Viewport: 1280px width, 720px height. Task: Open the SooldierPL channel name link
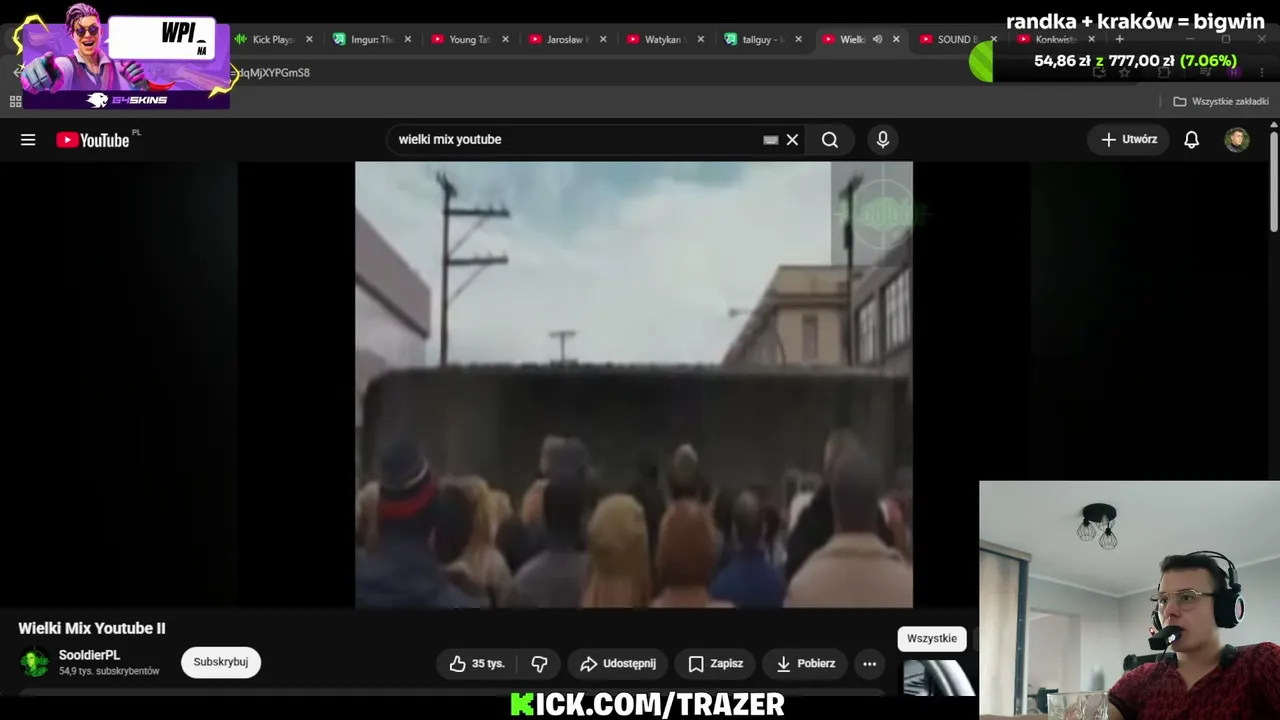[90, 655]
